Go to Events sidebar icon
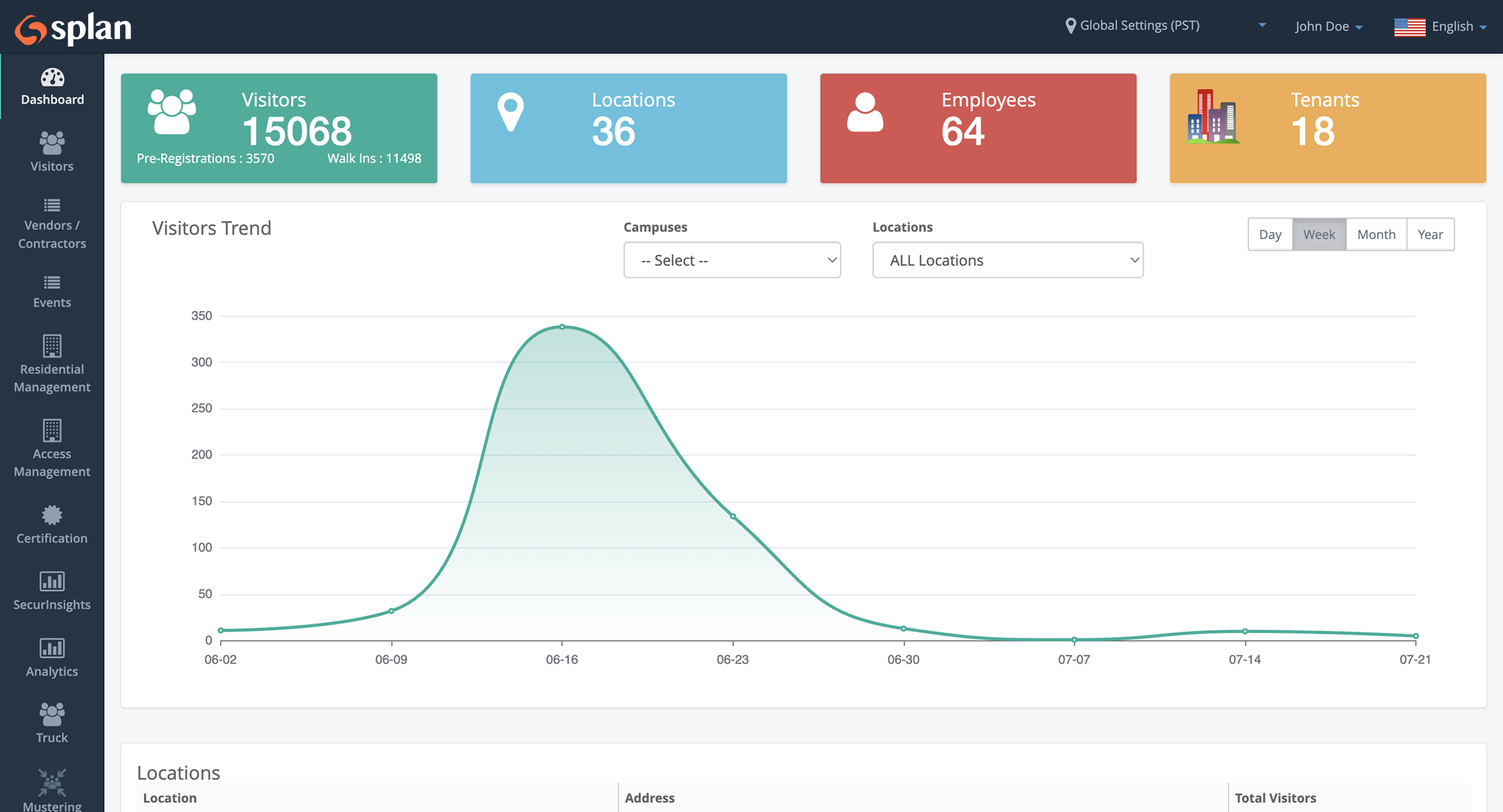The image size is (1503, 812). pyautogui.click(x=52, y=283)
